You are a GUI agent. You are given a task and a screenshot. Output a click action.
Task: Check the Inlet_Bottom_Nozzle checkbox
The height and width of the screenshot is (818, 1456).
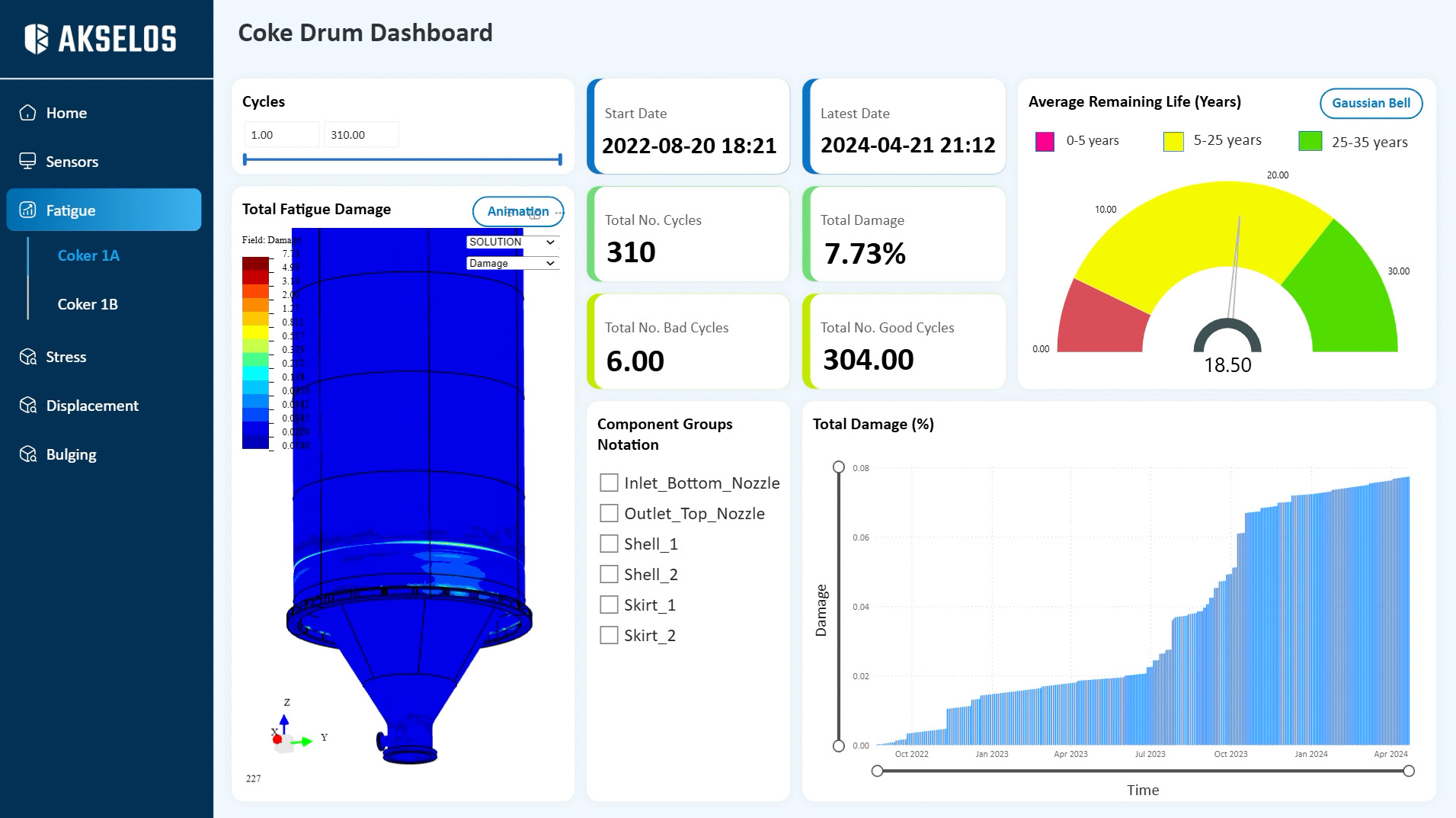coord(609,483)
